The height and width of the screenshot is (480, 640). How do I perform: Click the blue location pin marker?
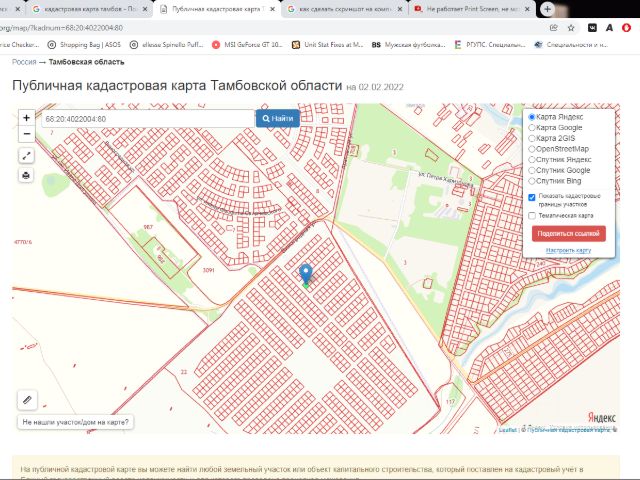coord(306,274)
